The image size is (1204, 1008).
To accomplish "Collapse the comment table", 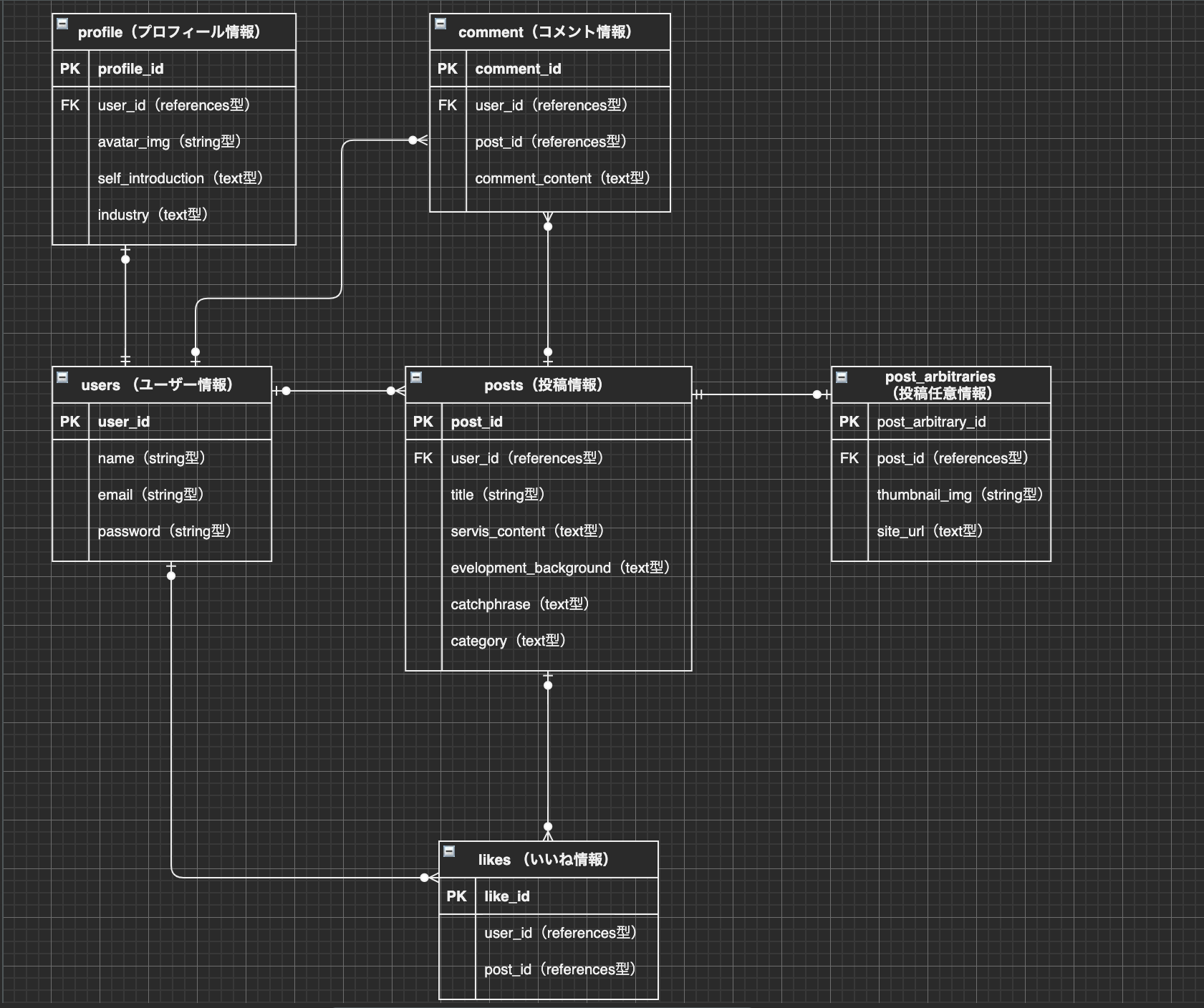I will point(440,23).
